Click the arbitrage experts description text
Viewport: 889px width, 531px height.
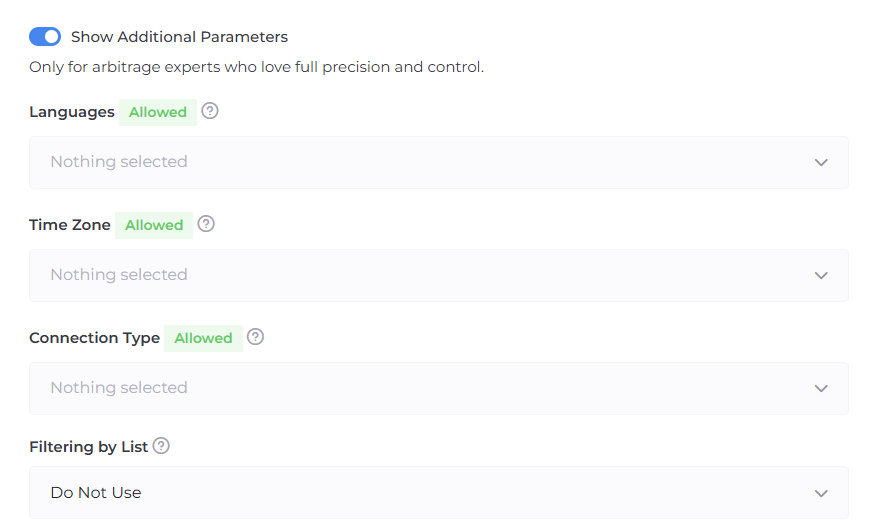(256, 68)
